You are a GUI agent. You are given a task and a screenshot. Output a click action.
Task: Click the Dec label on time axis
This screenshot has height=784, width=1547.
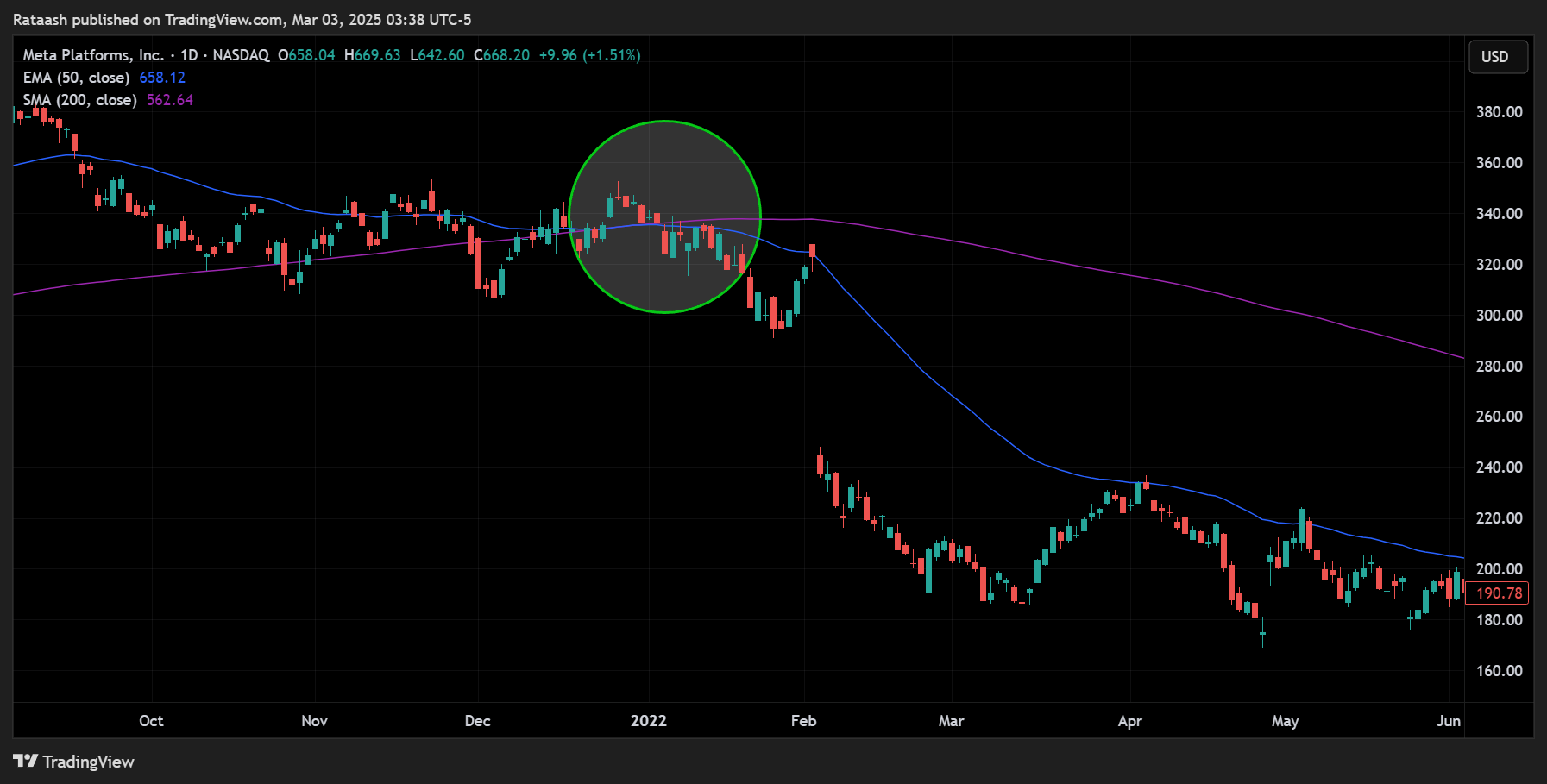point(477,721)
